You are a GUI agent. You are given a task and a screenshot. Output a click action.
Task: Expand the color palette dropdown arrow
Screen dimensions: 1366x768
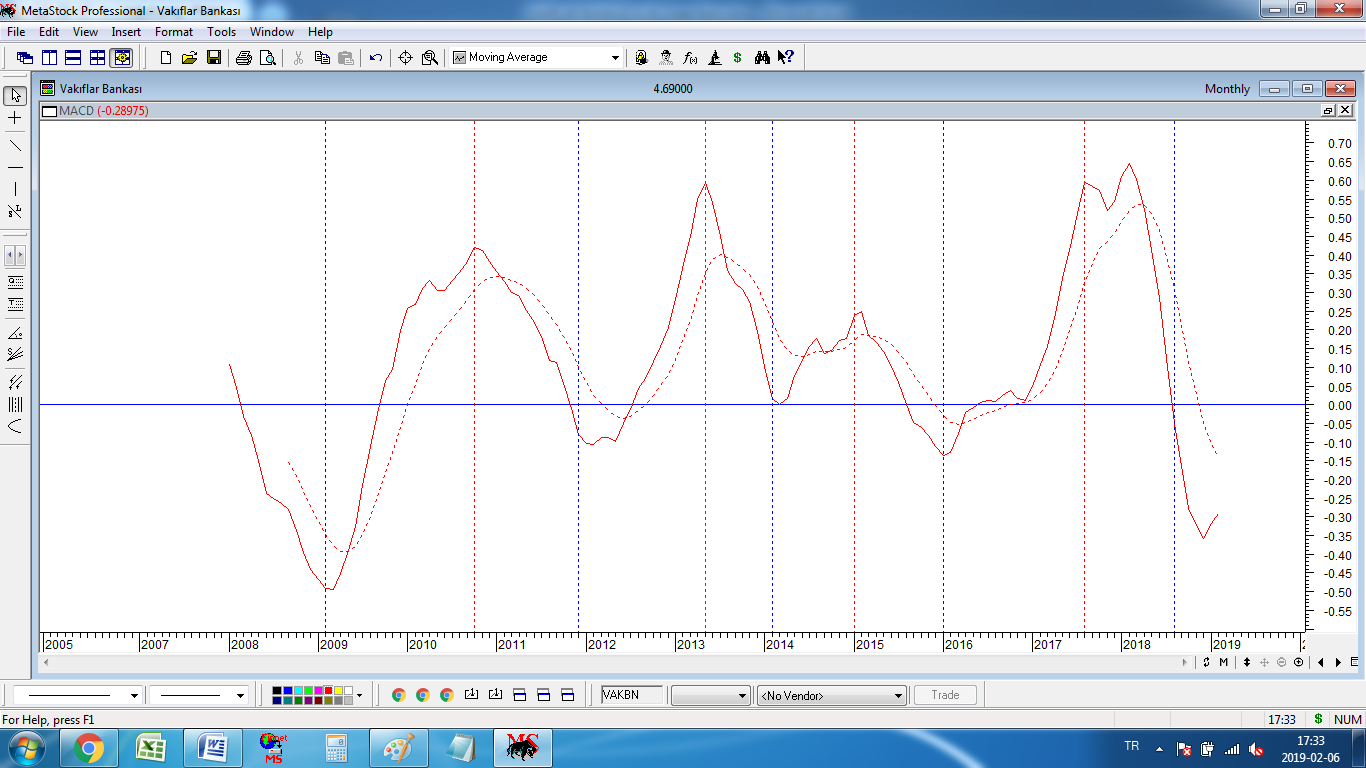pyautogui.click(x=359, y=695)
